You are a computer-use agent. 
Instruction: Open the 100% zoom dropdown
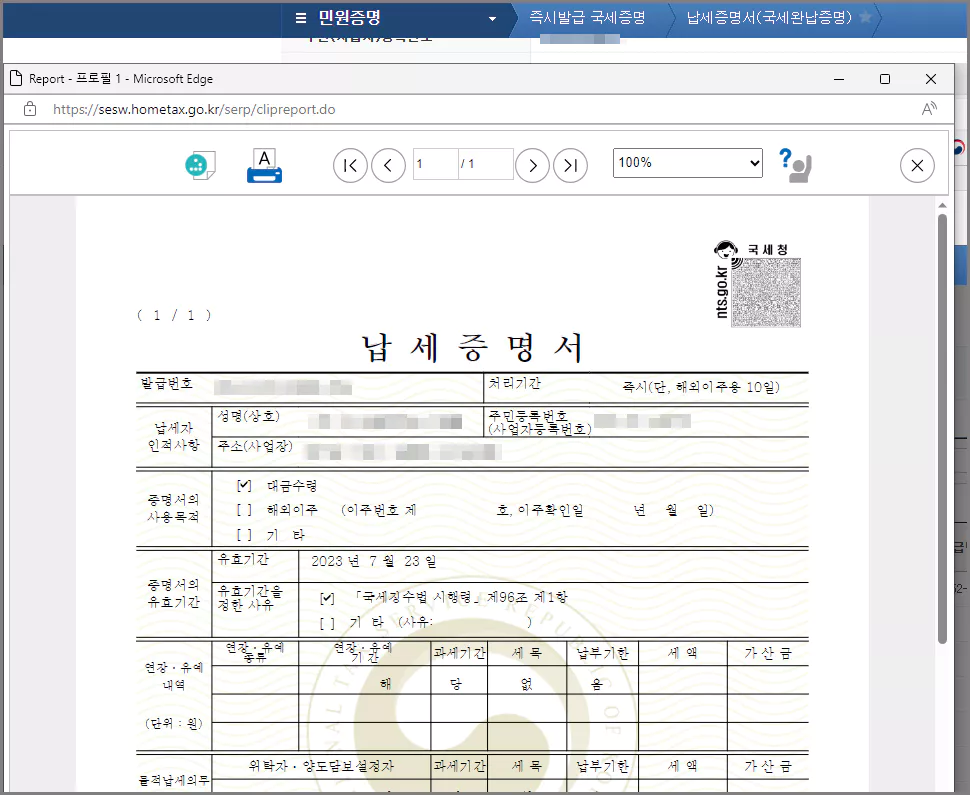(687, 163)
